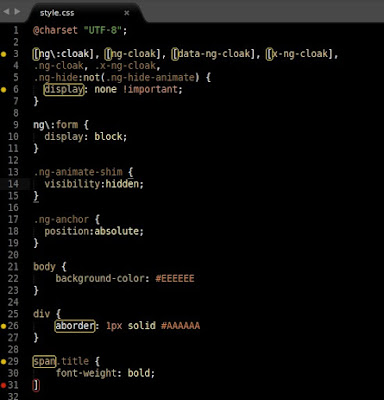Click the previous tab arrow icon
This screenshot has height=400, width=384.
[6, 12]
